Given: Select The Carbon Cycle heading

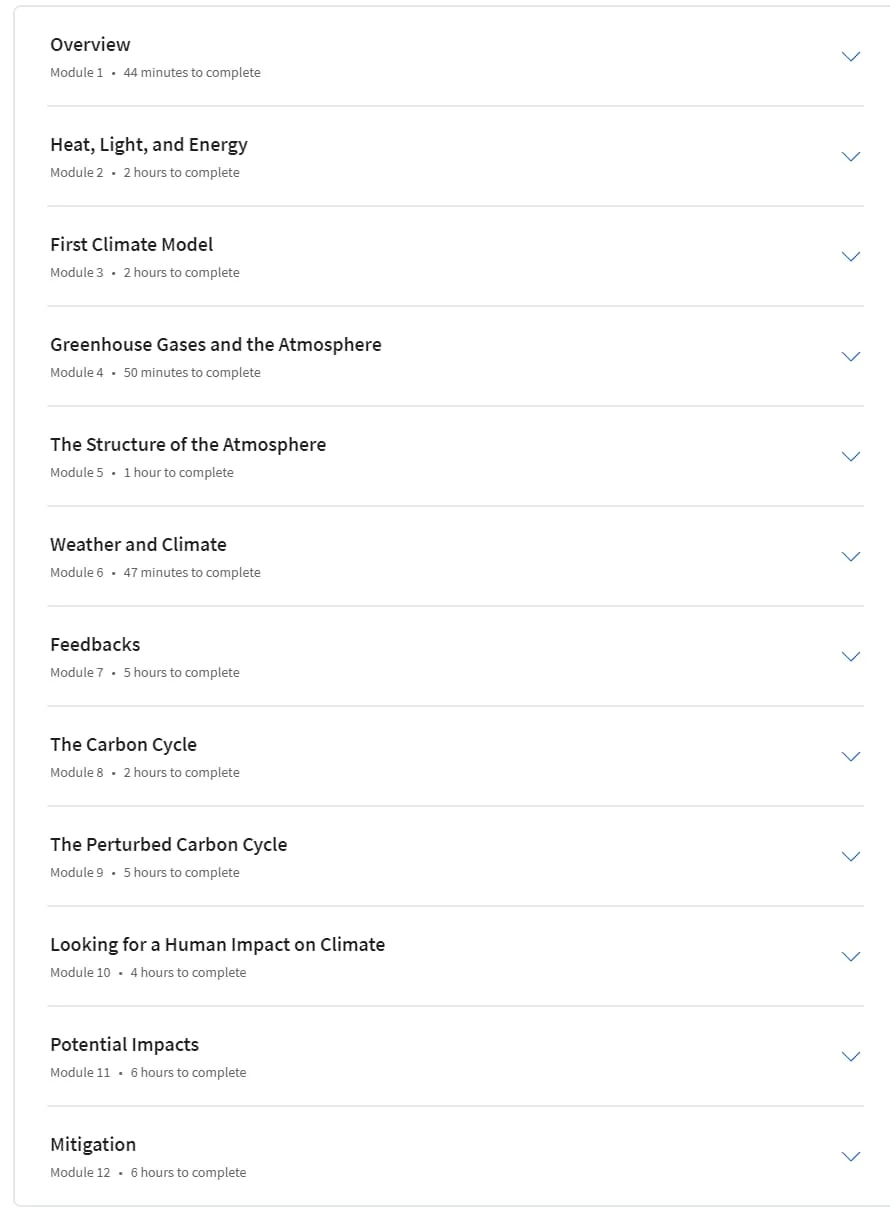Looking at the screenshot, I should pyautogui.click(x=123, y=744).
